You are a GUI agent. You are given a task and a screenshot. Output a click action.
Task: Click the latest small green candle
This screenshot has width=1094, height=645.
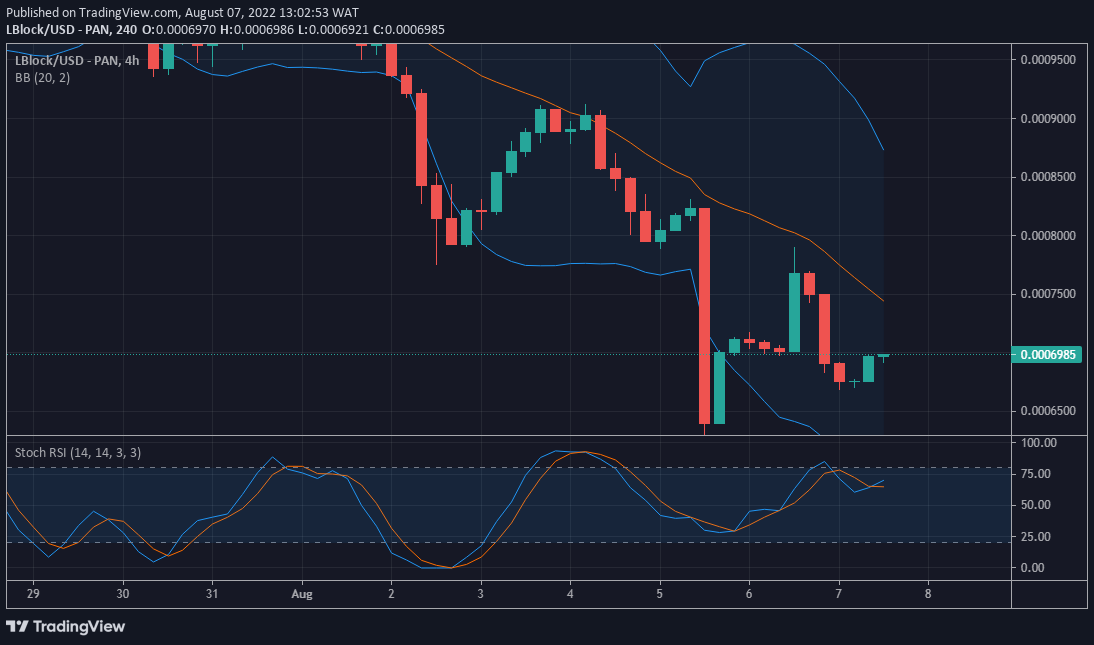883,356
